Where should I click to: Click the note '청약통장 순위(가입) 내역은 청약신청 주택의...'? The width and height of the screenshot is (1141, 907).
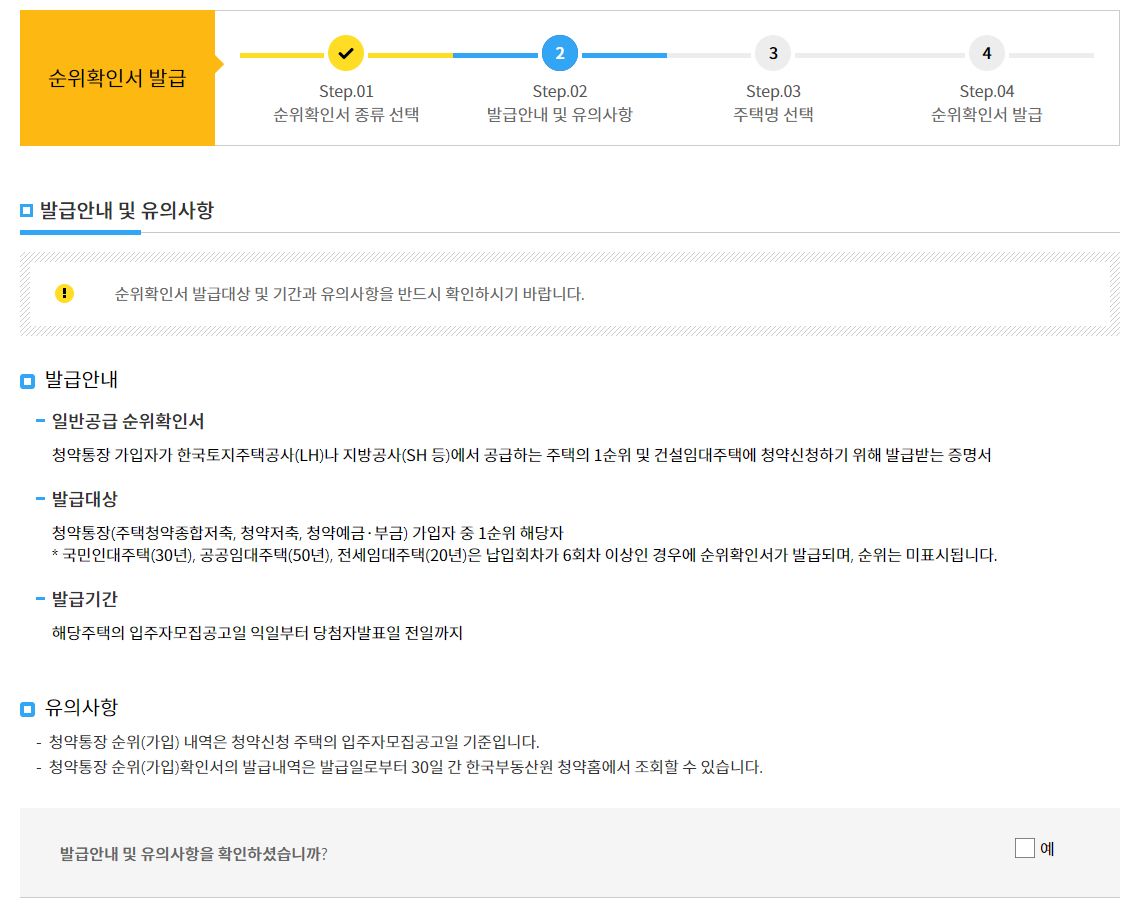pyautogui.click(x=294, y=742)
